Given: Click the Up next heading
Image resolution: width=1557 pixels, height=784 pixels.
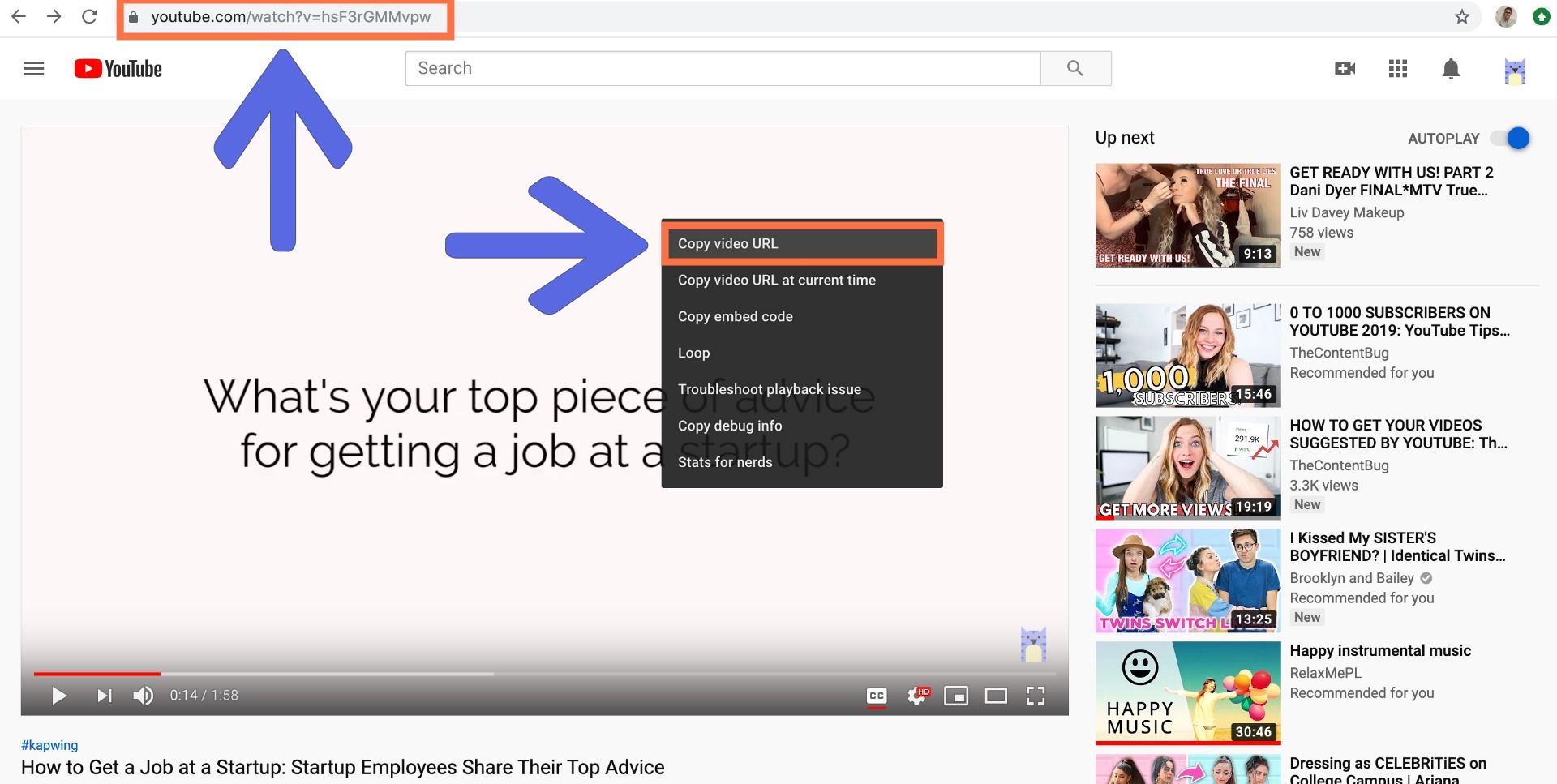Looking at the screenshot, I should (1125, 138).
